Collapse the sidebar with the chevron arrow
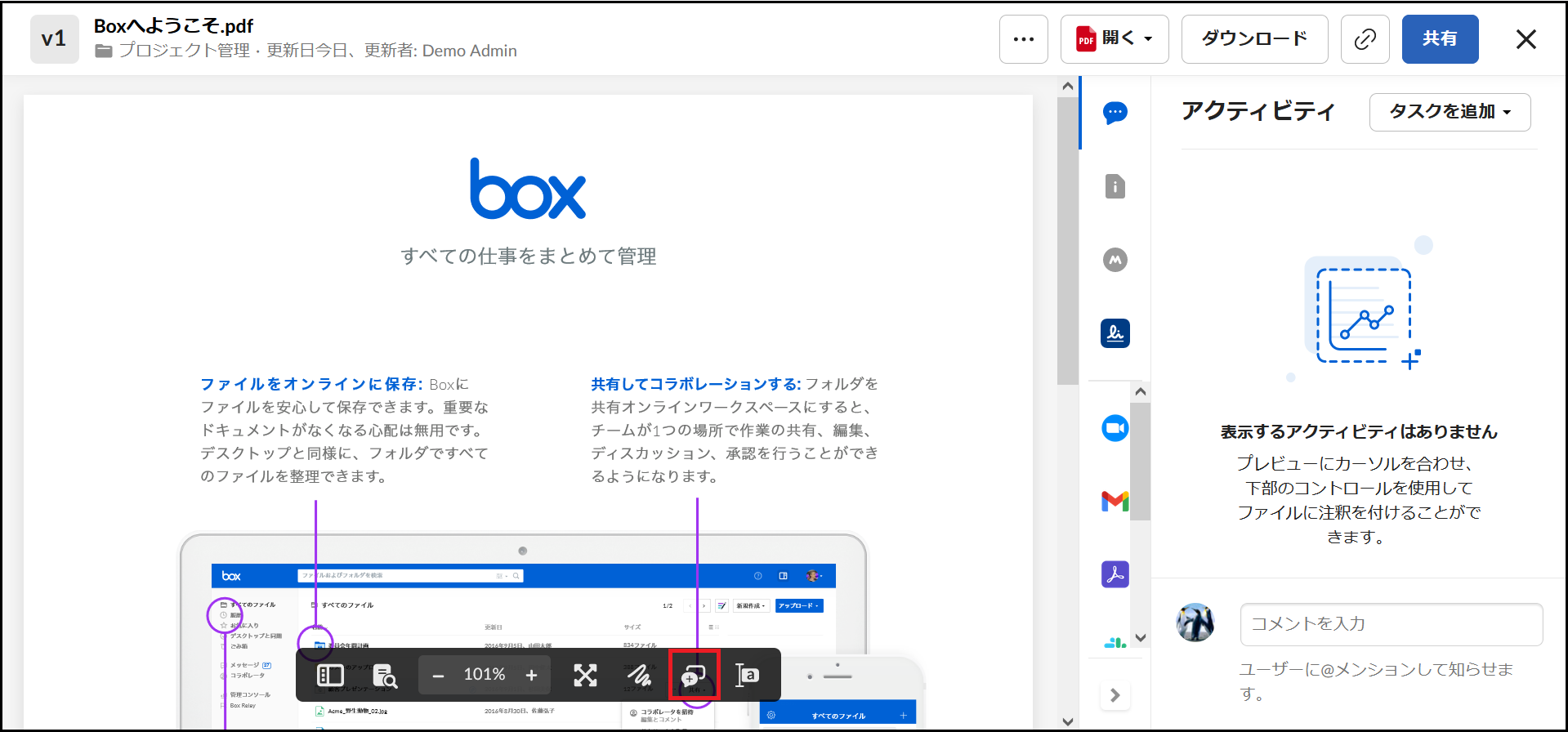The height and width of the screenshot is (732, 1568). (1115, 695)
